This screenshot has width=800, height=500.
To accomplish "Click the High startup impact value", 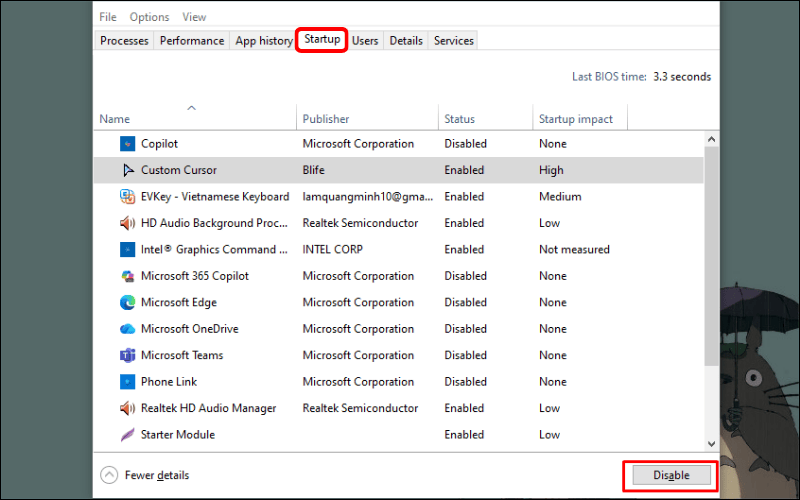I will (x=551, y=170).
